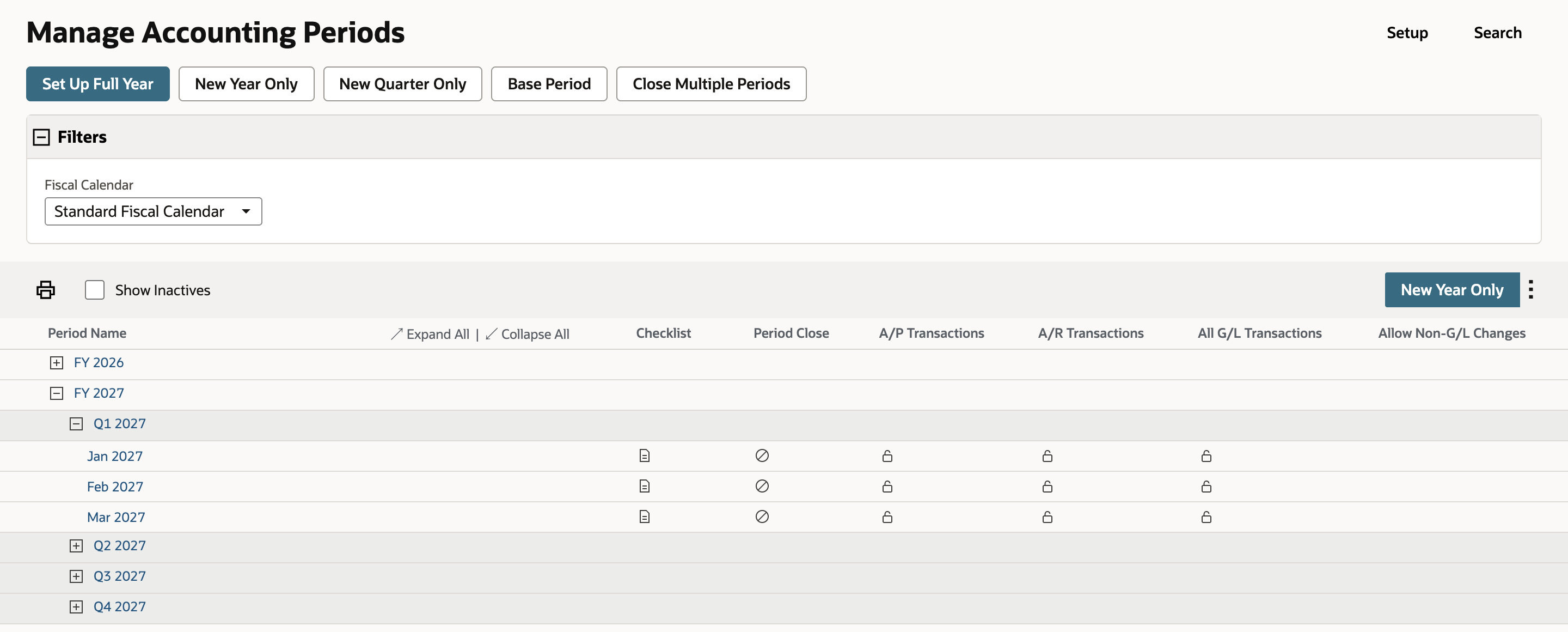Viewport: 1568px width, 632px height.
Task: Click the print icon
Action: coord(46,290)
